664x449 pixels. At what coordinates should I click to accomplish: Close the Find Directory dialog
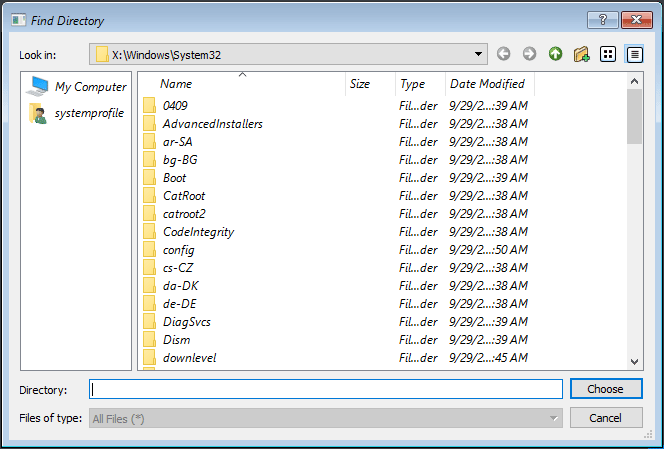click(x=636, y=20)
